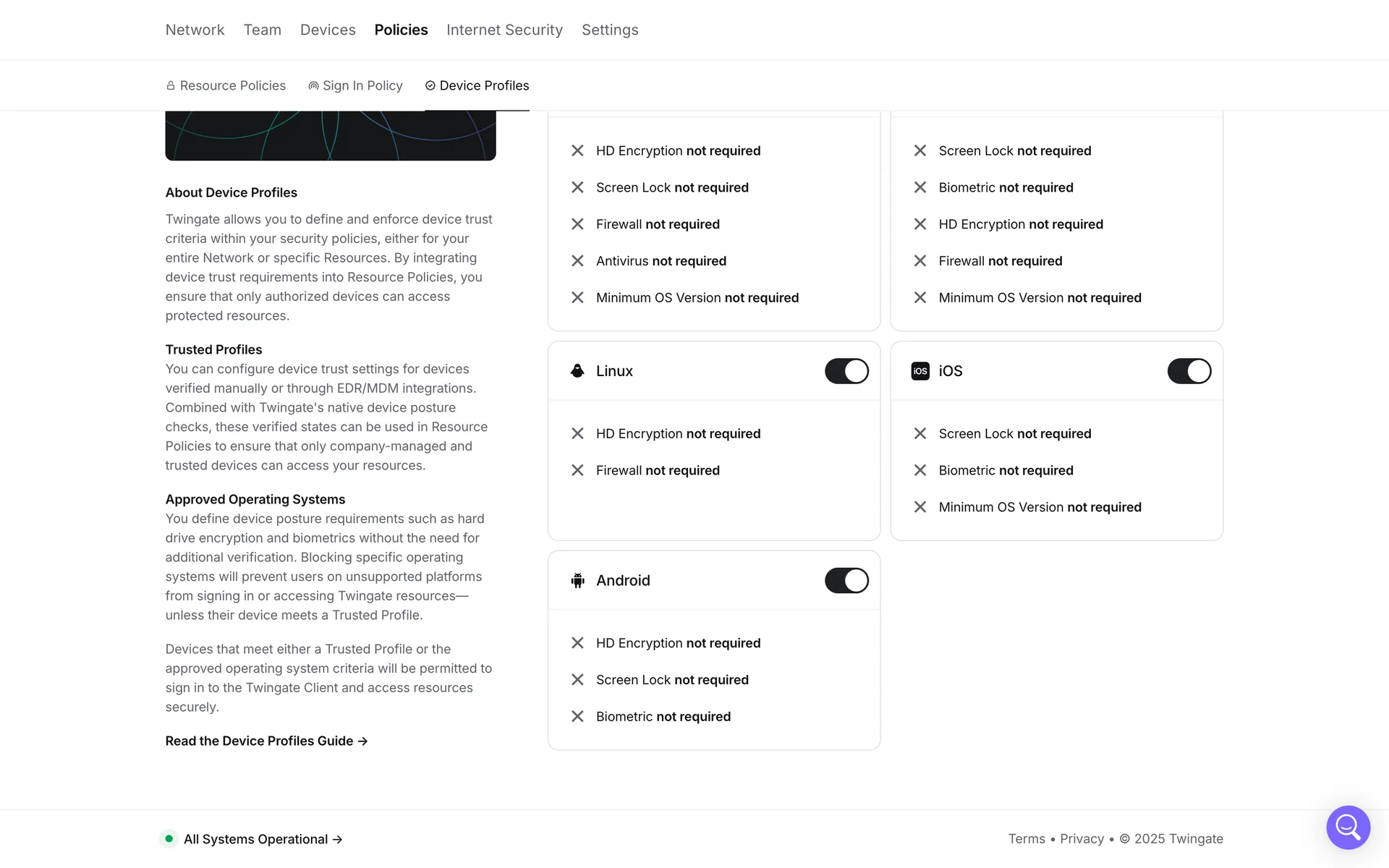Screen dimensions: 1389x868
Task: Click the Device Profiles checkmark icon
Action: pos(430,86)
